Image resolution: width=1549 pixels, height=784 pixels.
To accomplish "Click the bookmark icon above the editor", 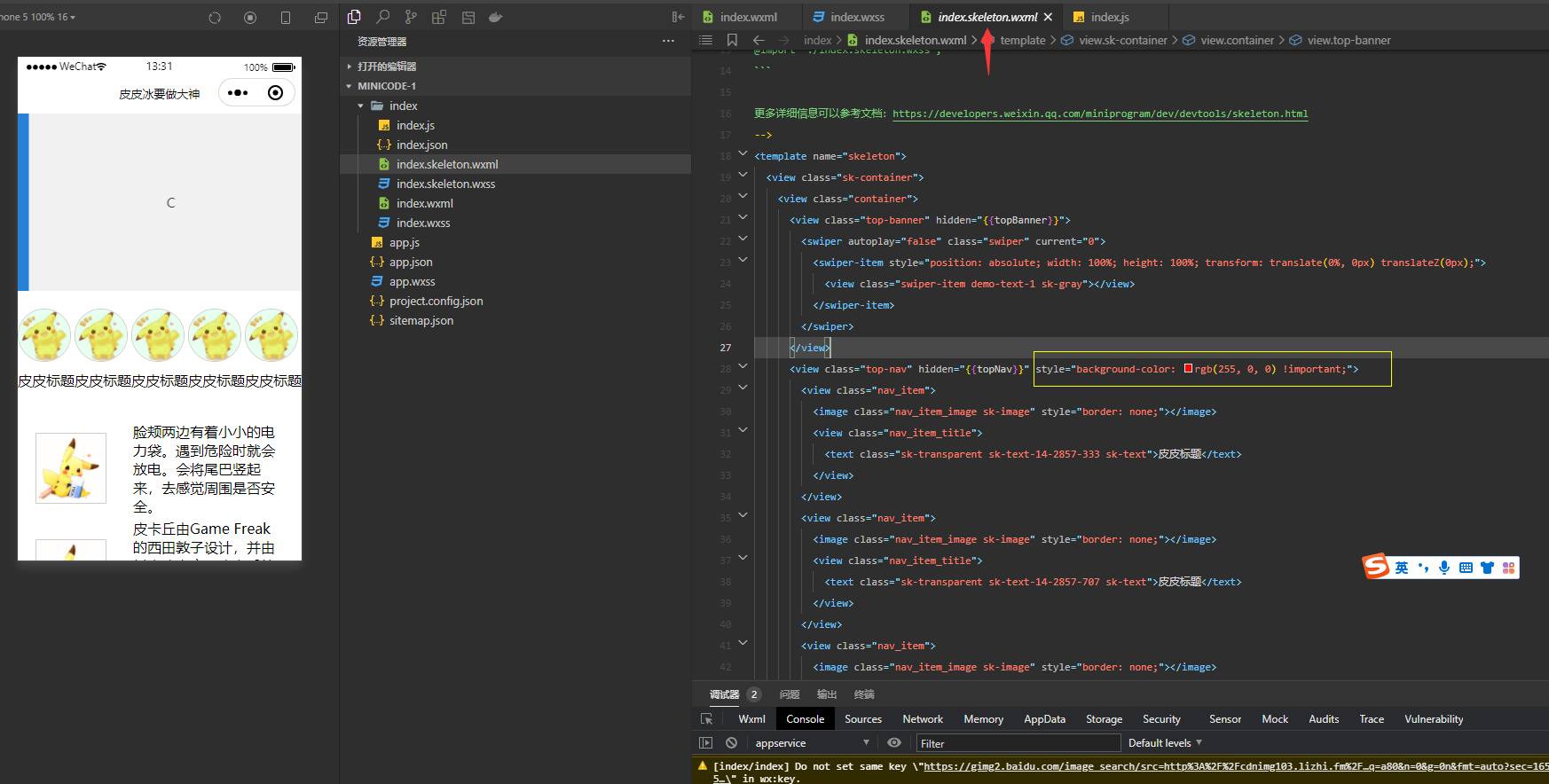I will 732,40.
